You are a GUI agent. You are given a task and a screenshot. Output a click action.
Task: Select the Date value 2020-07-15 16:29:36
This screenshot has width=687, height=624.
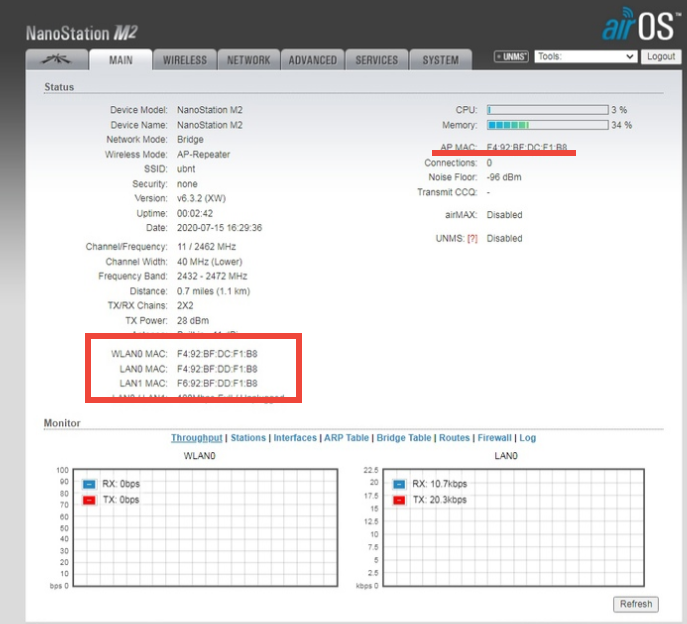220,228
